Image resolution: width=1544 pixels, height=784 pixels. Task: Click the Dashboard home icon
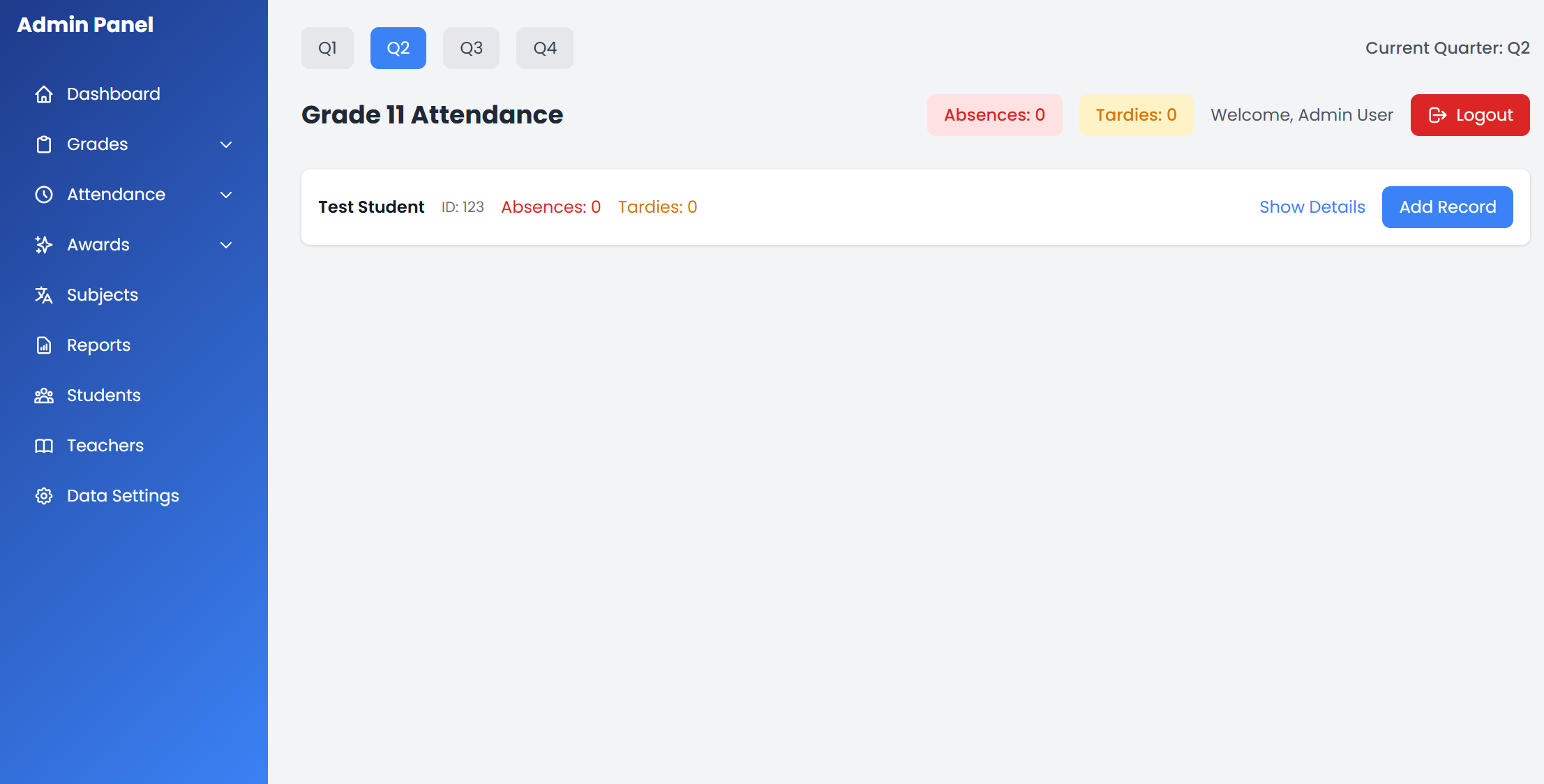pos(44,94)
